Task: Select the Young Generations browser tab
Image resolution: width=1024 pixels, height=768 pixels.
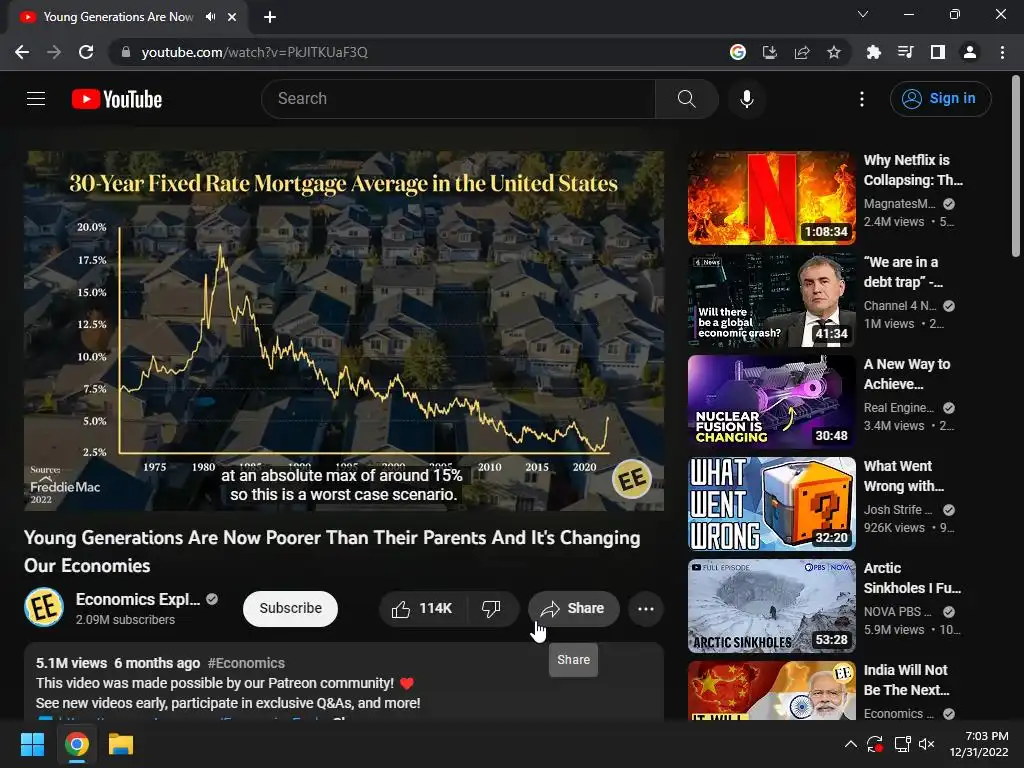Action: [x=118, y=17]
